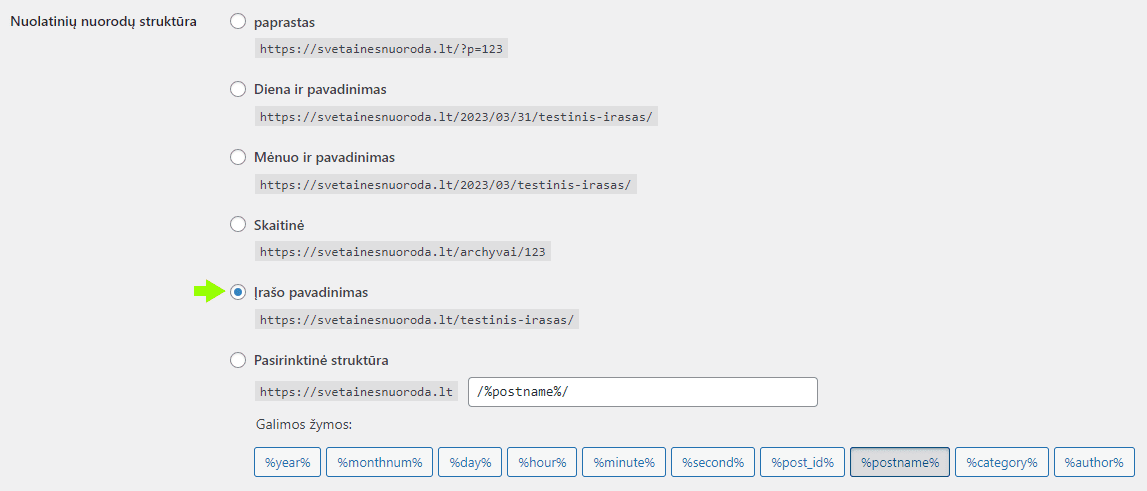The width and height of the screenshot is (1147, 491).
Task: Add the %year% tag
Action: click(287, 462)
